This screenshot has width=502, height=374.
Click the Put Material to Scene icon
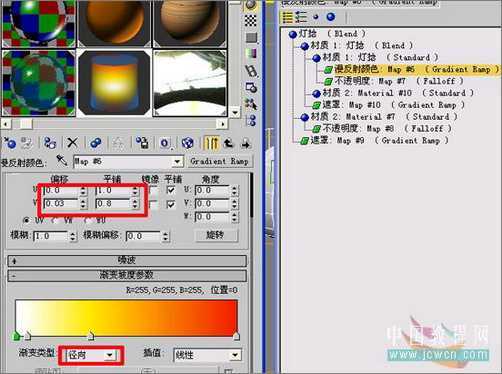click(27, 143)
